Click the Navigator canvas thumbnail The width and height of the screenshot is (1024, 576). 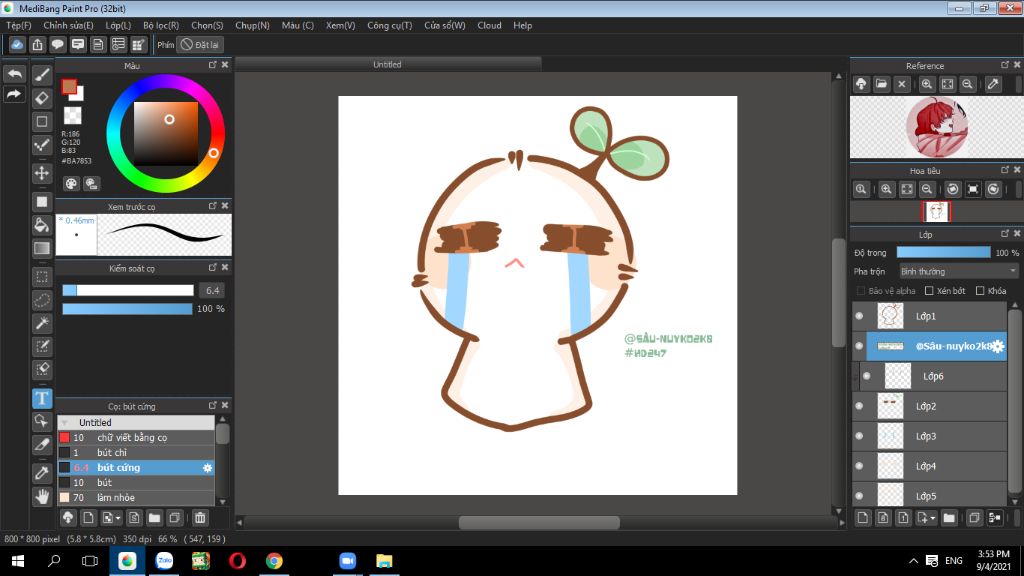(936, 212)
